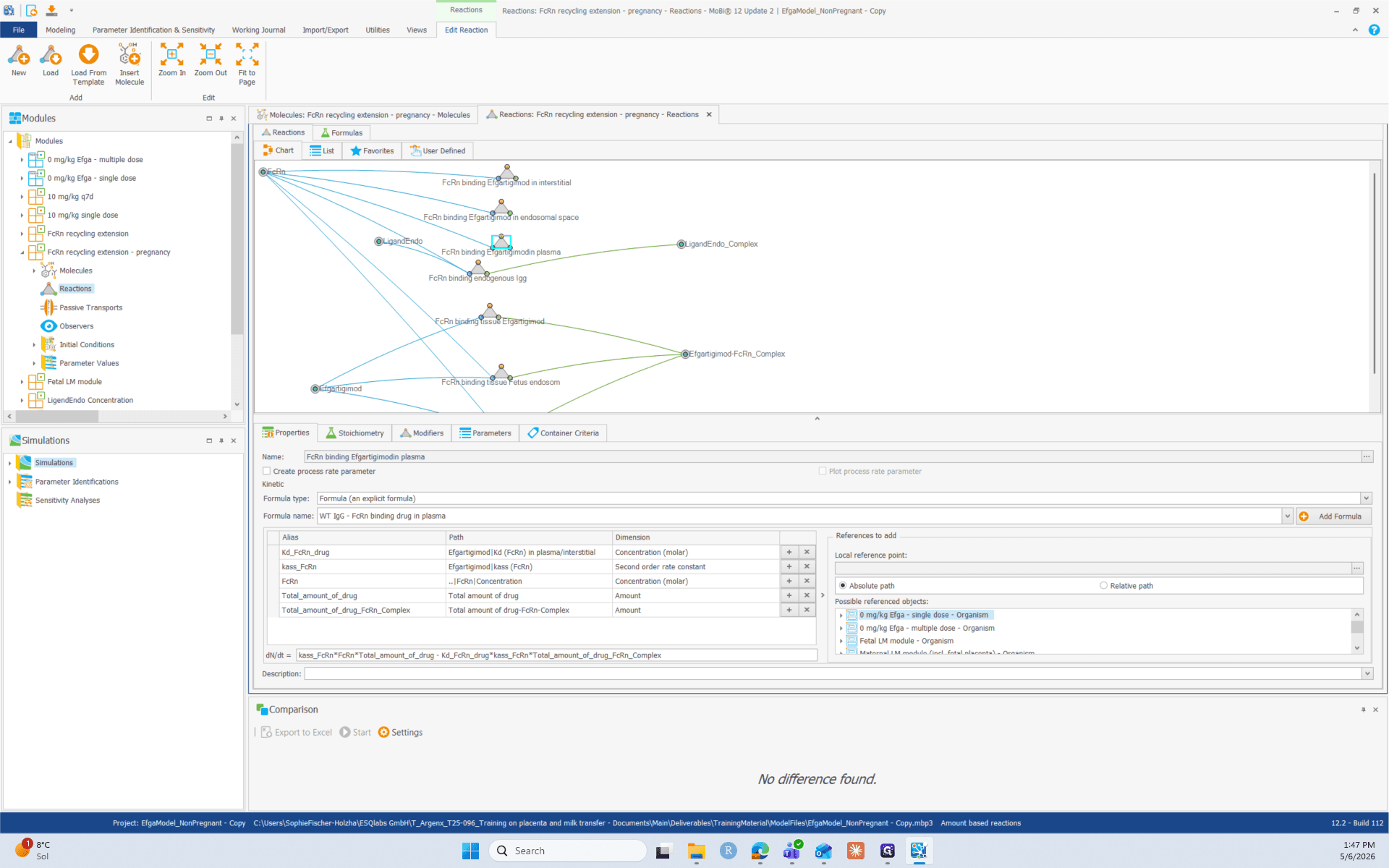1389x868 pixels.
Task: Click the Efgartigimod-FcRn_Complex node
Action: click(685, 354)
